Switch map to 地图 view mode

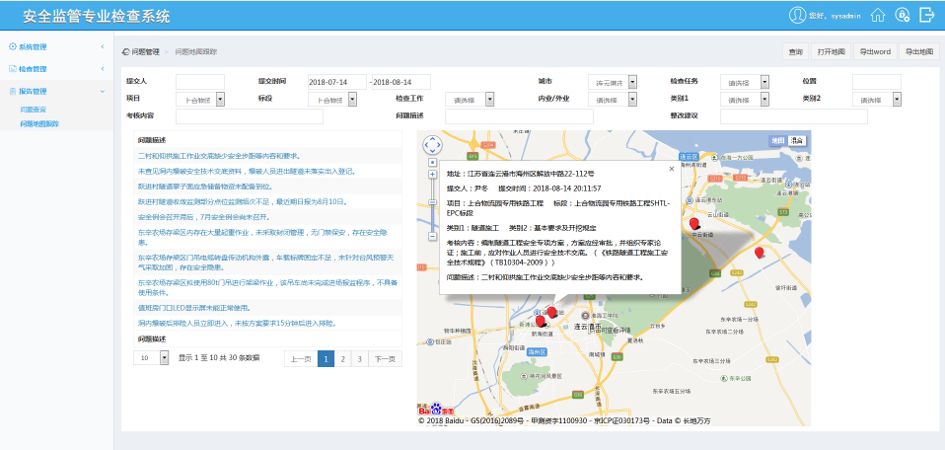tap(778, 140)
